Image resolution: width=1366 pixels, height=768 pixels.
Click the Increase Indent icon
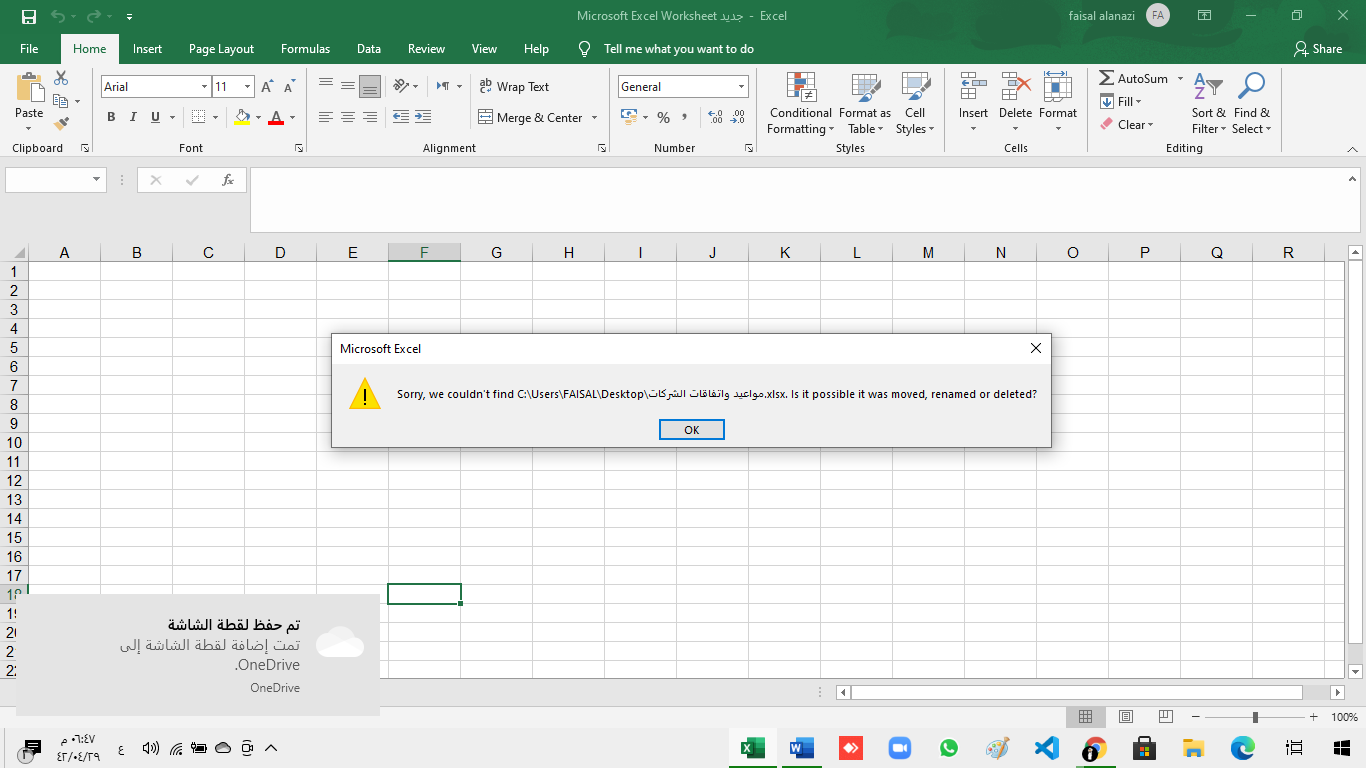[423, 117]
